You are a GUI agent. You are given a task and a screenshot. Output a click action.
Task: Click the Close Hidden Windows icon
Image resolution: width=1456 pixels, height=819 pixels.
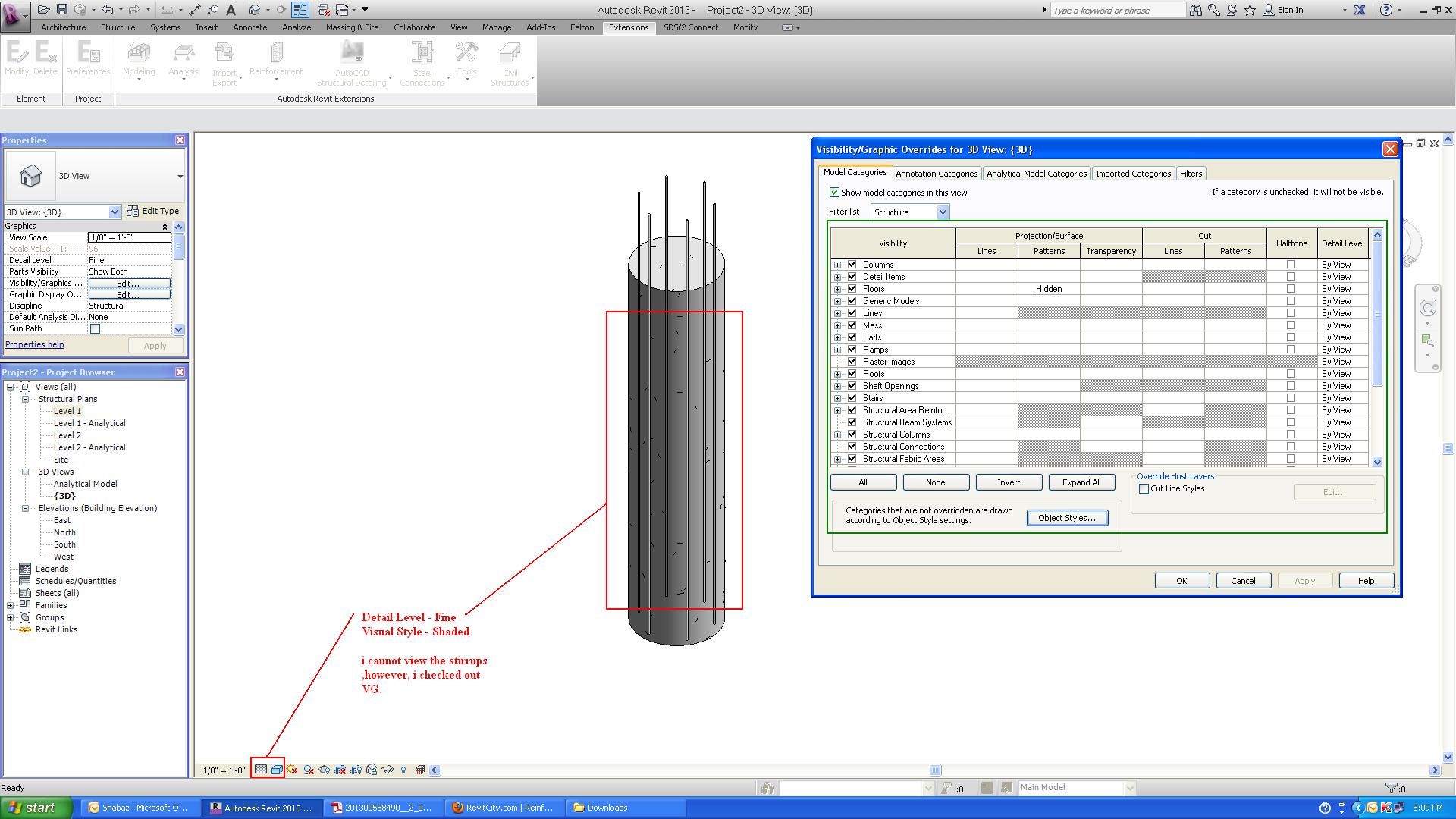[324, 10]
